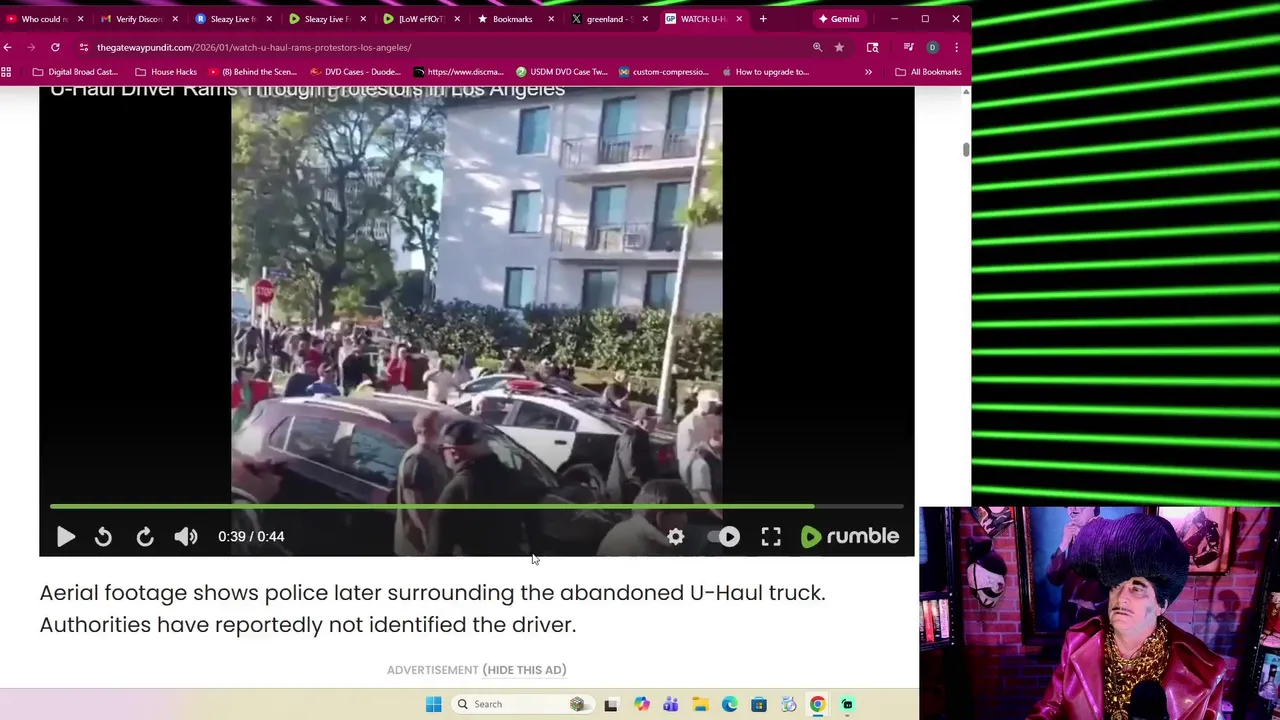Open the Gemini button

point(838,19)
